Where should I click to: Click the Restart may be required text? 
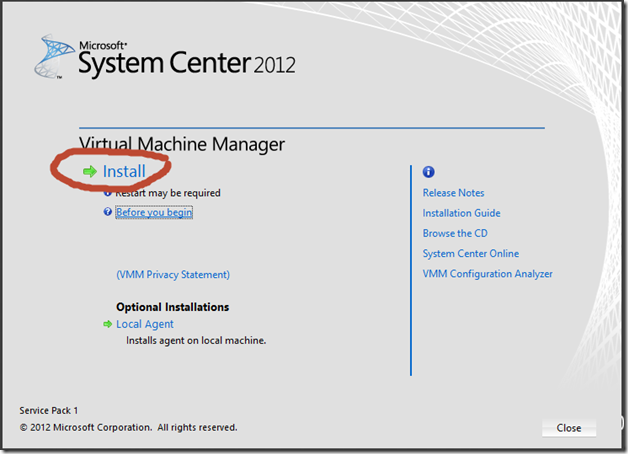(x=168, y=193)
